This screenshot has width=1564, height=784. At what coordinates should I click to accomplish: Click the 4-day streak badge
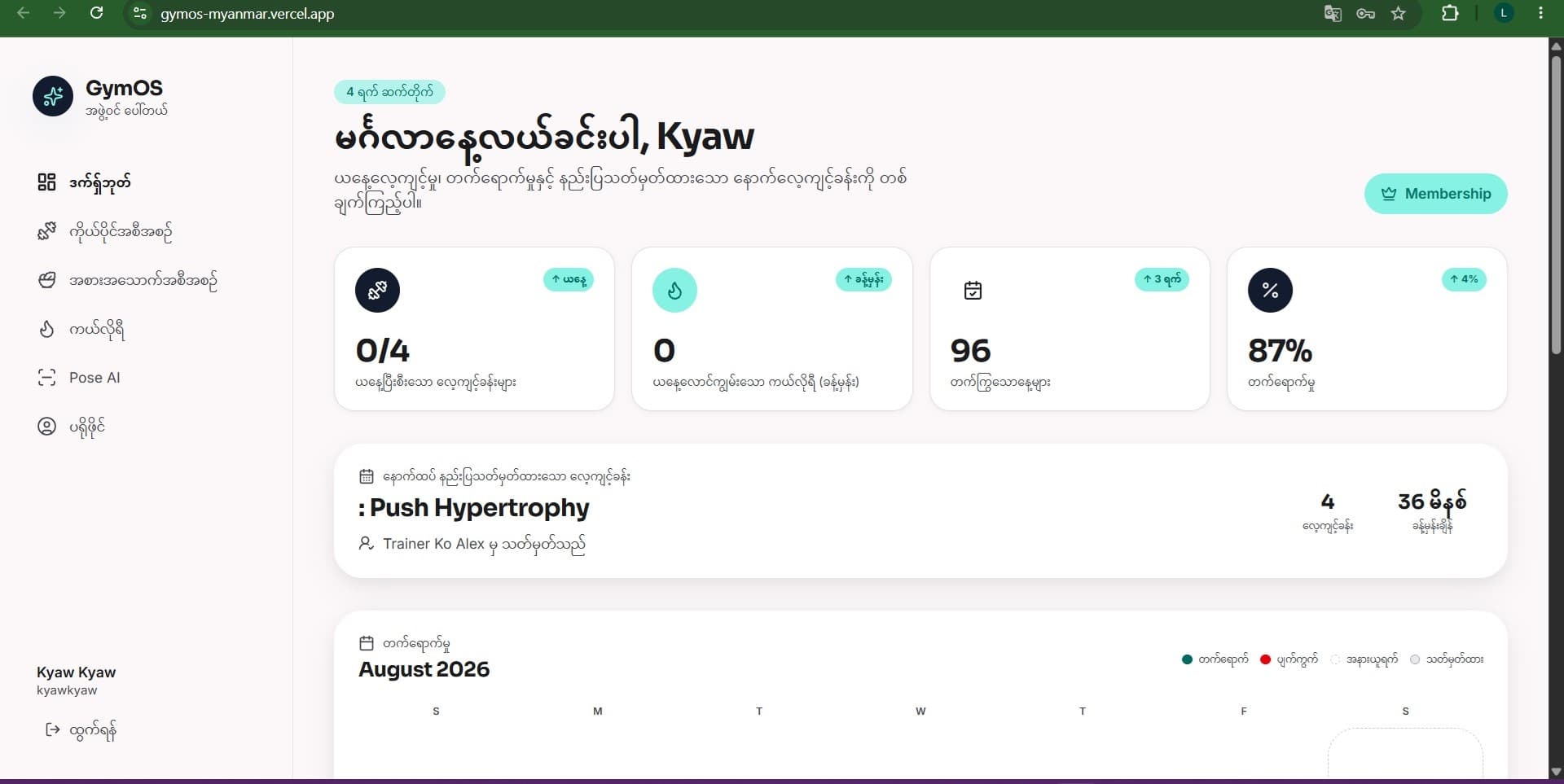(x=389, y=92)
